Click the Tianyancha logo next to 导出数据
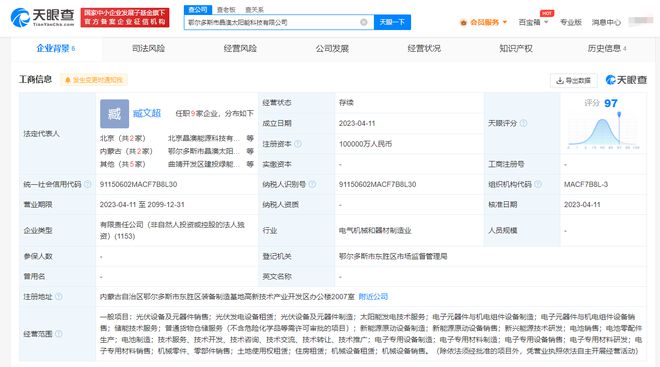 (626, 80)
